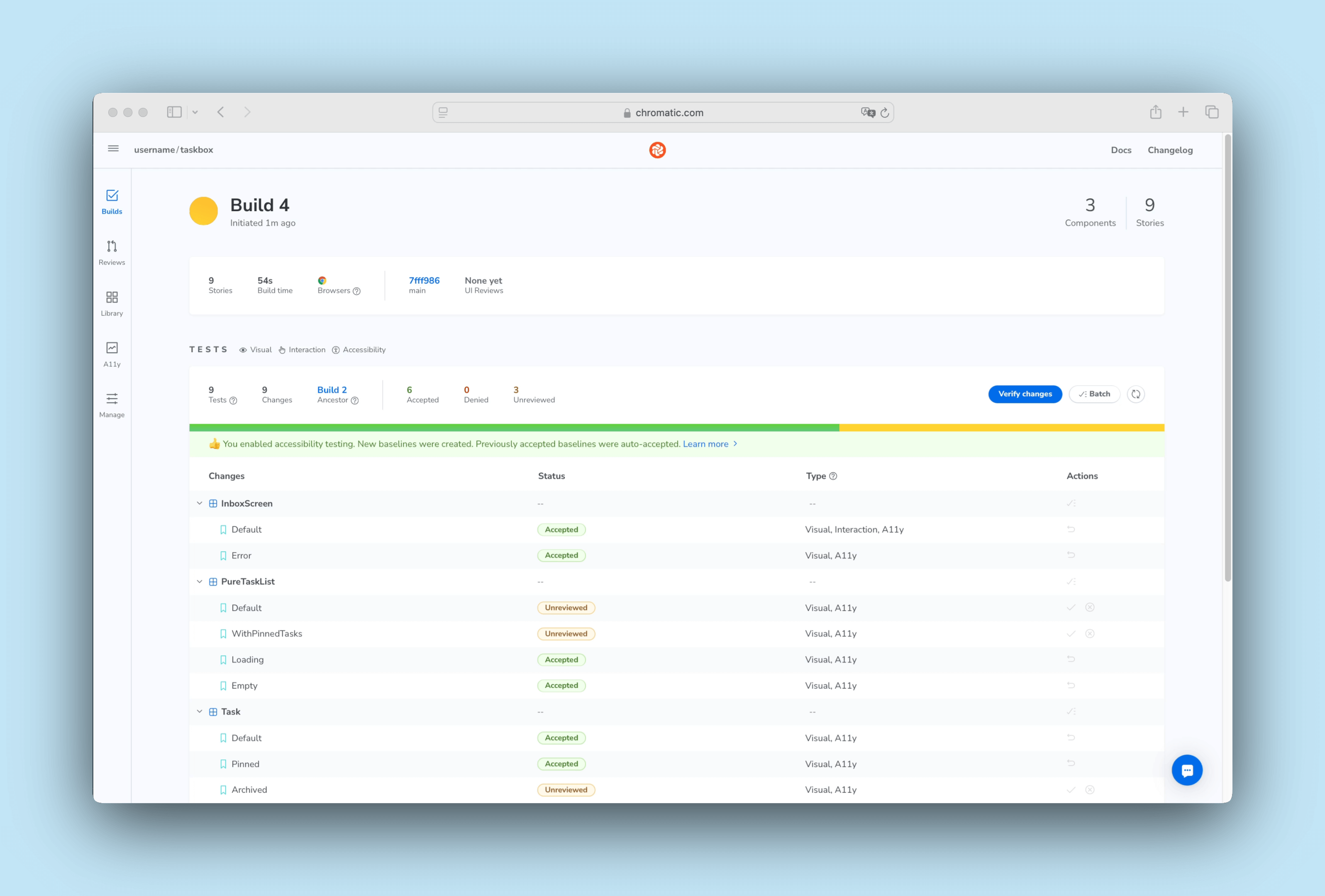The width and height of the screenshot is (1325, 896).
Task: Click the Chromatic logo in the header
Action: [x=657, y=150]
